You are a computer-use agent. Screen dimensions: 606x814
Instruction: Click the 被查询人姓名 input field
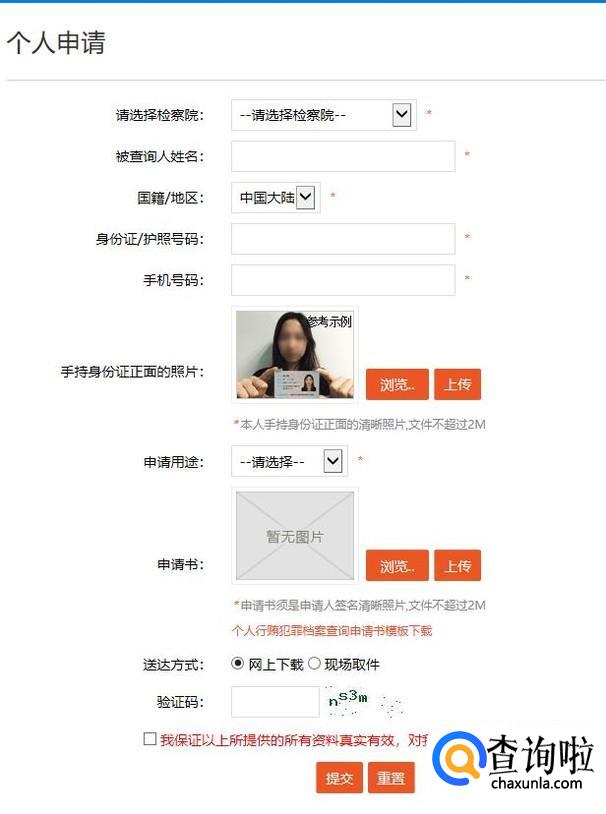[343, 156]
